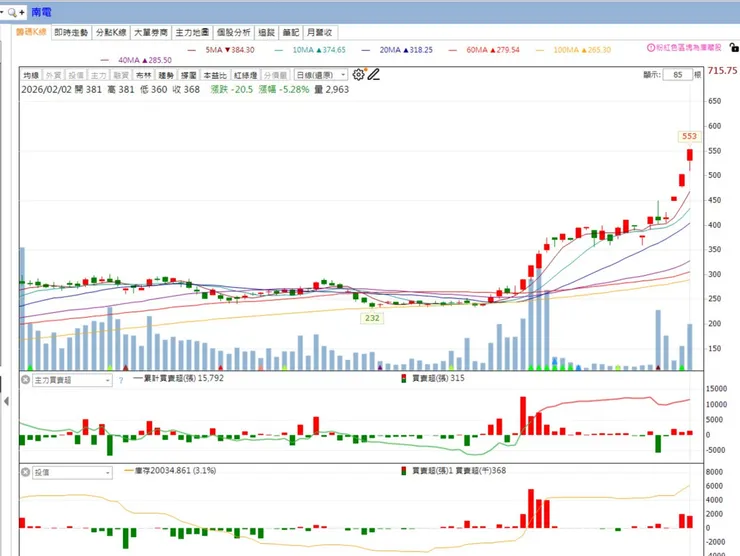Switch to the 大量券商 tab

tap(151, 33)
